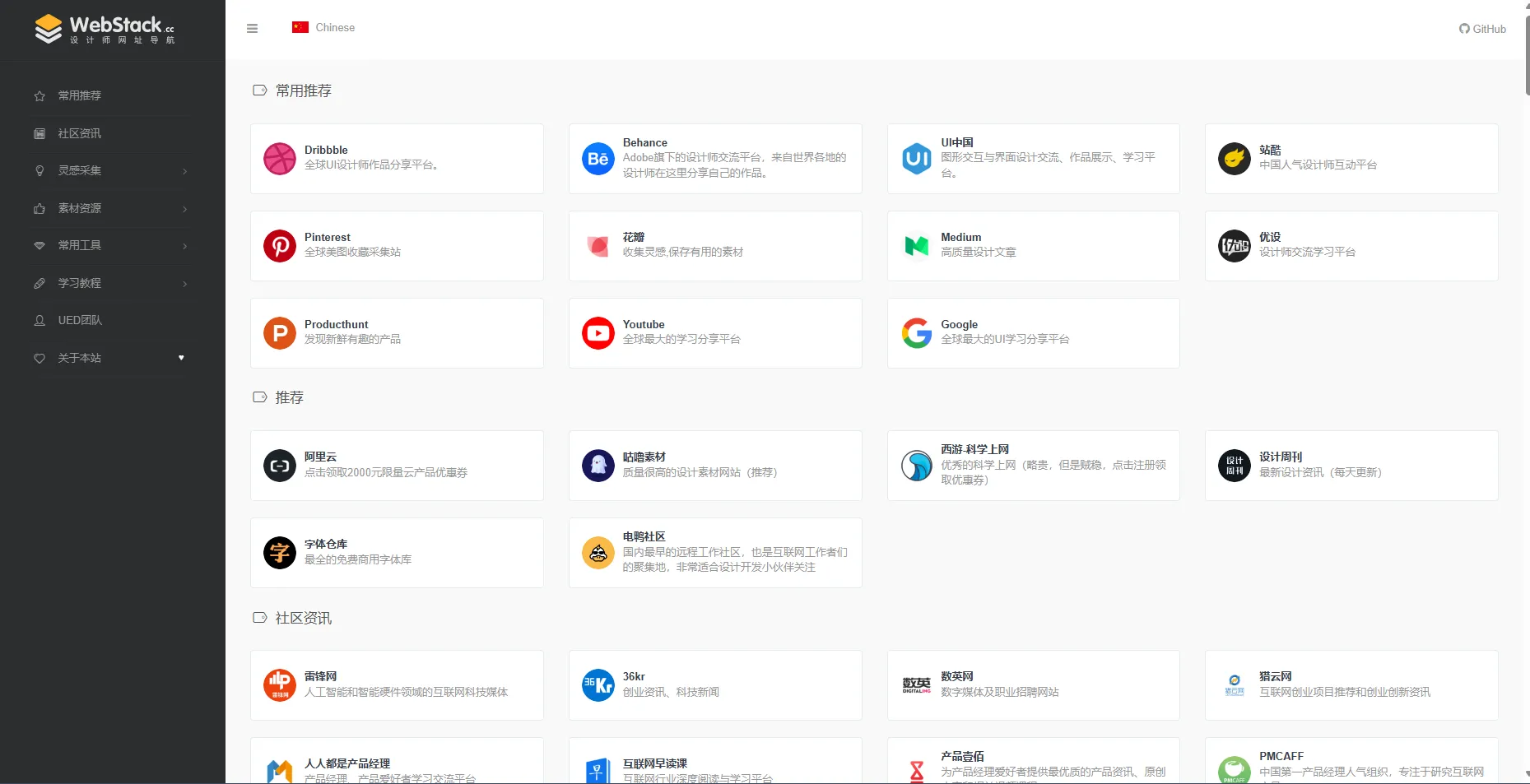Select 学习教程 sidebar item
This screenshot has height=784, width=1530.
tap(80, 283)
